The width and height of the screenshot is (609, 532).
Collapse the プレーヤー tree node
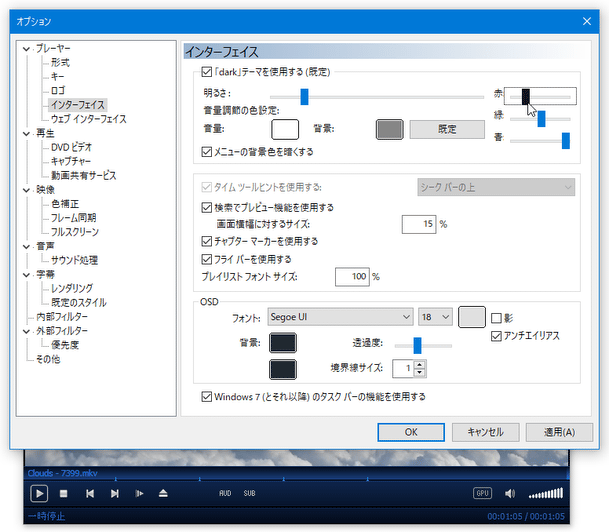pyautogui.click(x=27, y=48)
